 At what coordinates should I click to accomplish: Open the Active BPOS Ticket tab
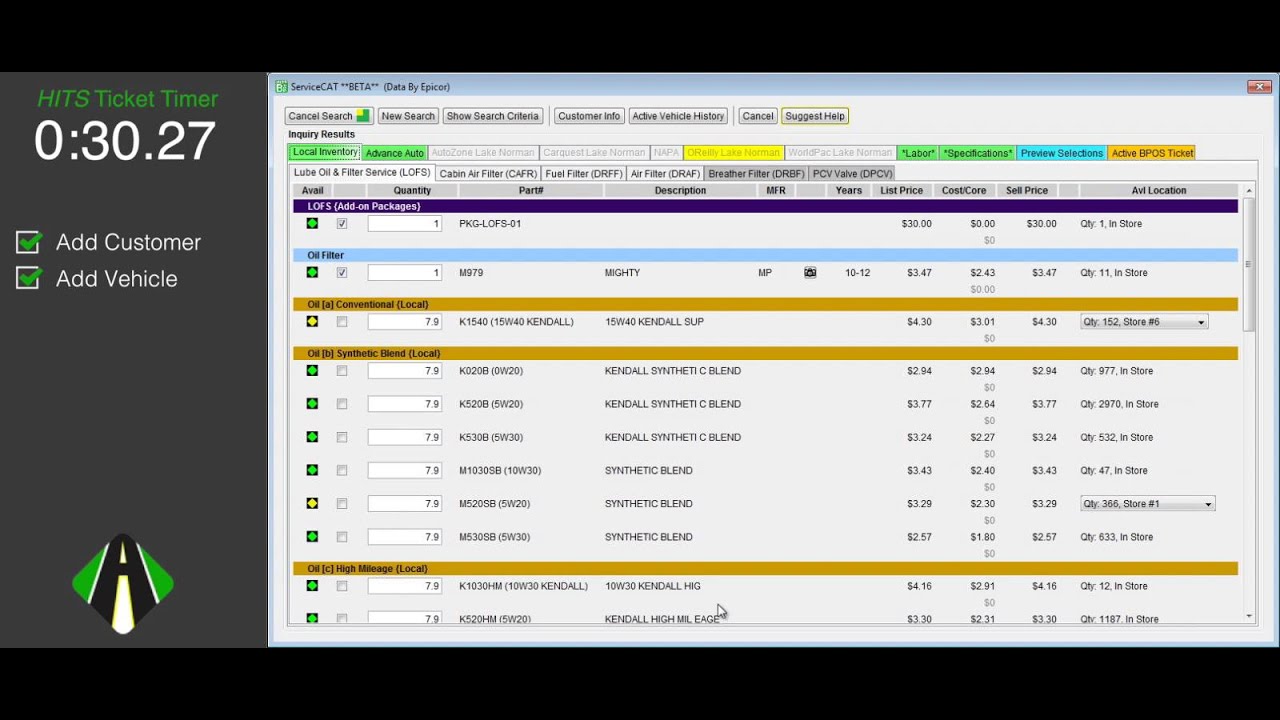point(1152,153)
